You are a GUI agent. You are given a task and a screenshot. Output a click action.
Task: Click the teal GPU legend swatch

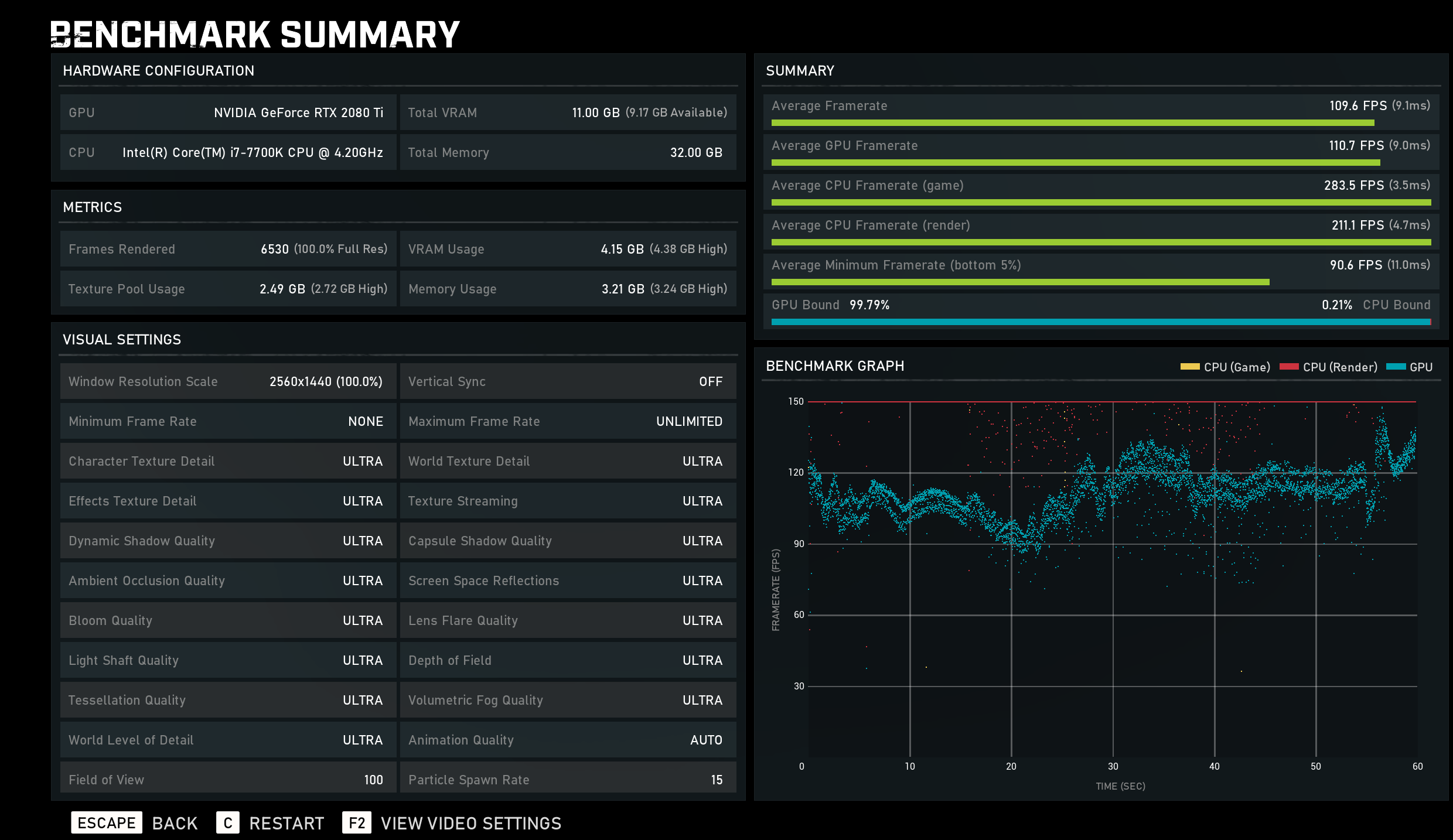[x=1396, y=367]
